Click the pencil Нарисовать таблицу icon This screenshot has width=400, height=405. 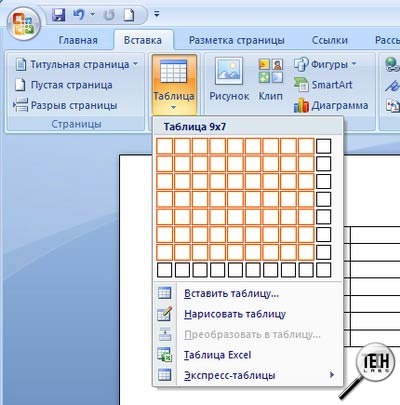tap(165, 314)
